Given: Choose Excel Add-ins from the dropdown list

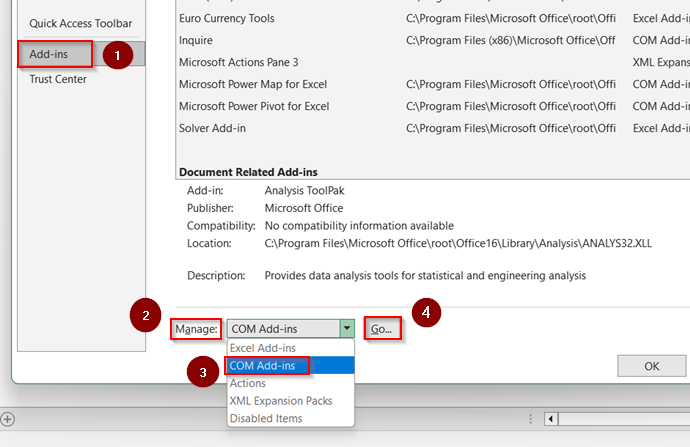Looking at the screenshot, I should (x=290, y=348).
